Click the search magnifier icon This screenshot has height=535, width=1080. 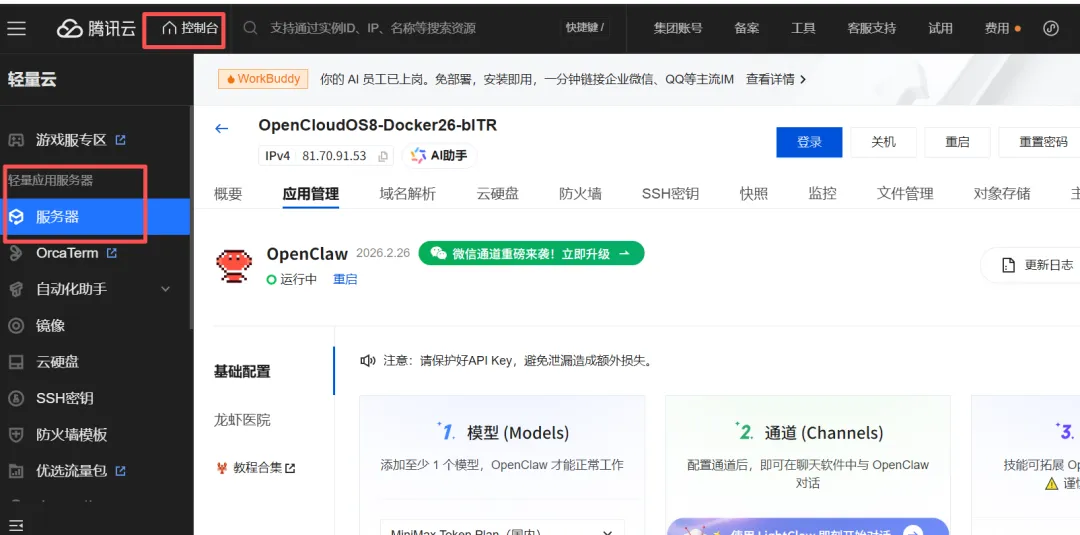[x=251, y=28]
